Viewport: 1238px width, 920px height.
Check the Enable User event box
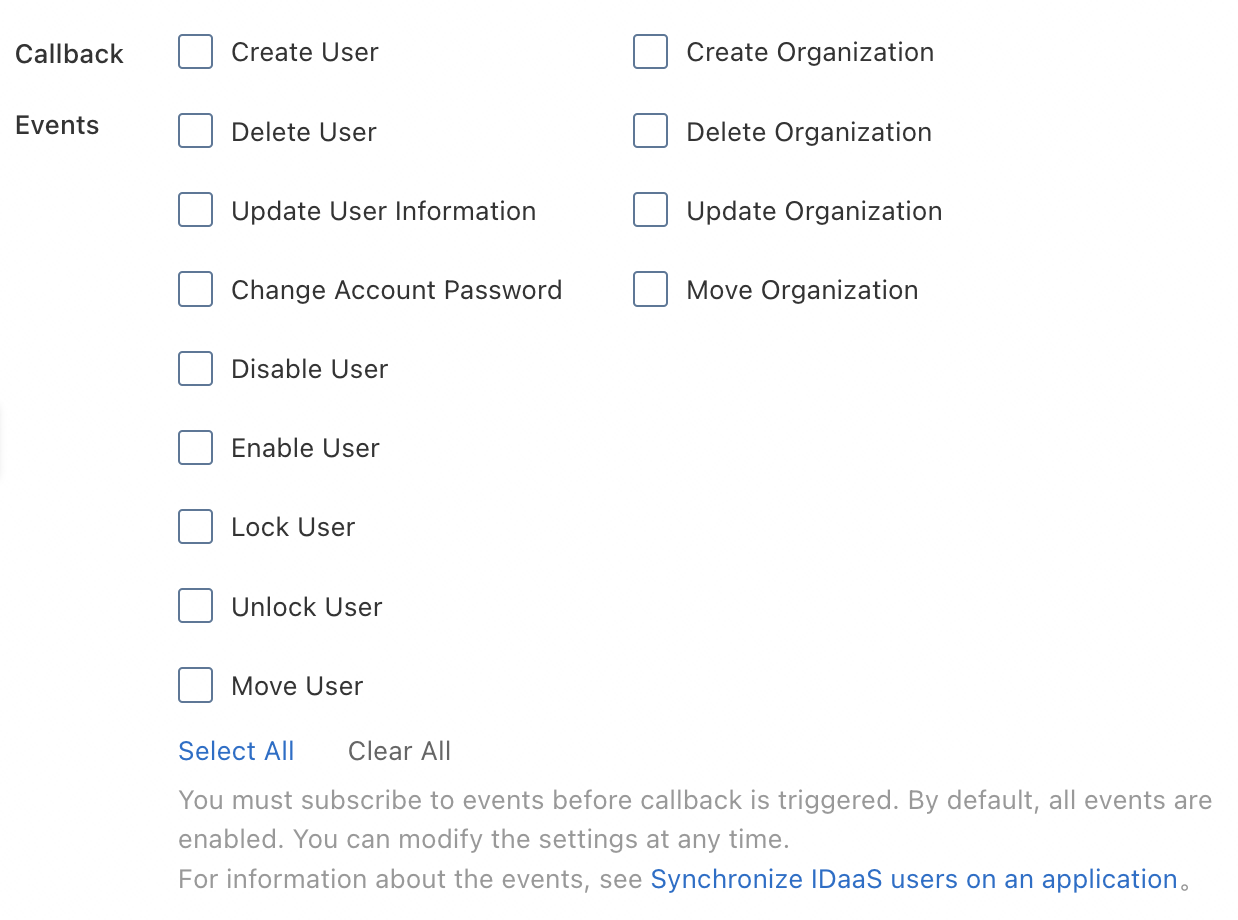coord(196,448)
